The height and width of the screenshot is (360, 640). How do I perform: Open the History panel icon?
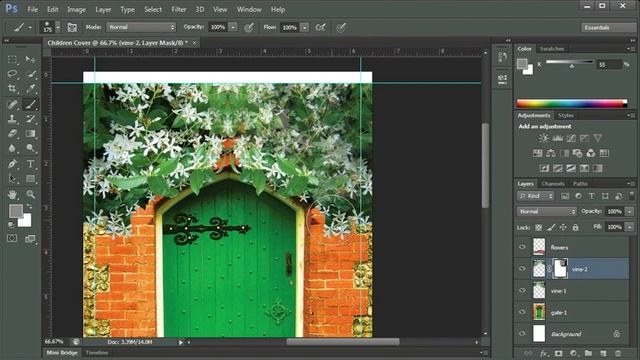(502, 57)
